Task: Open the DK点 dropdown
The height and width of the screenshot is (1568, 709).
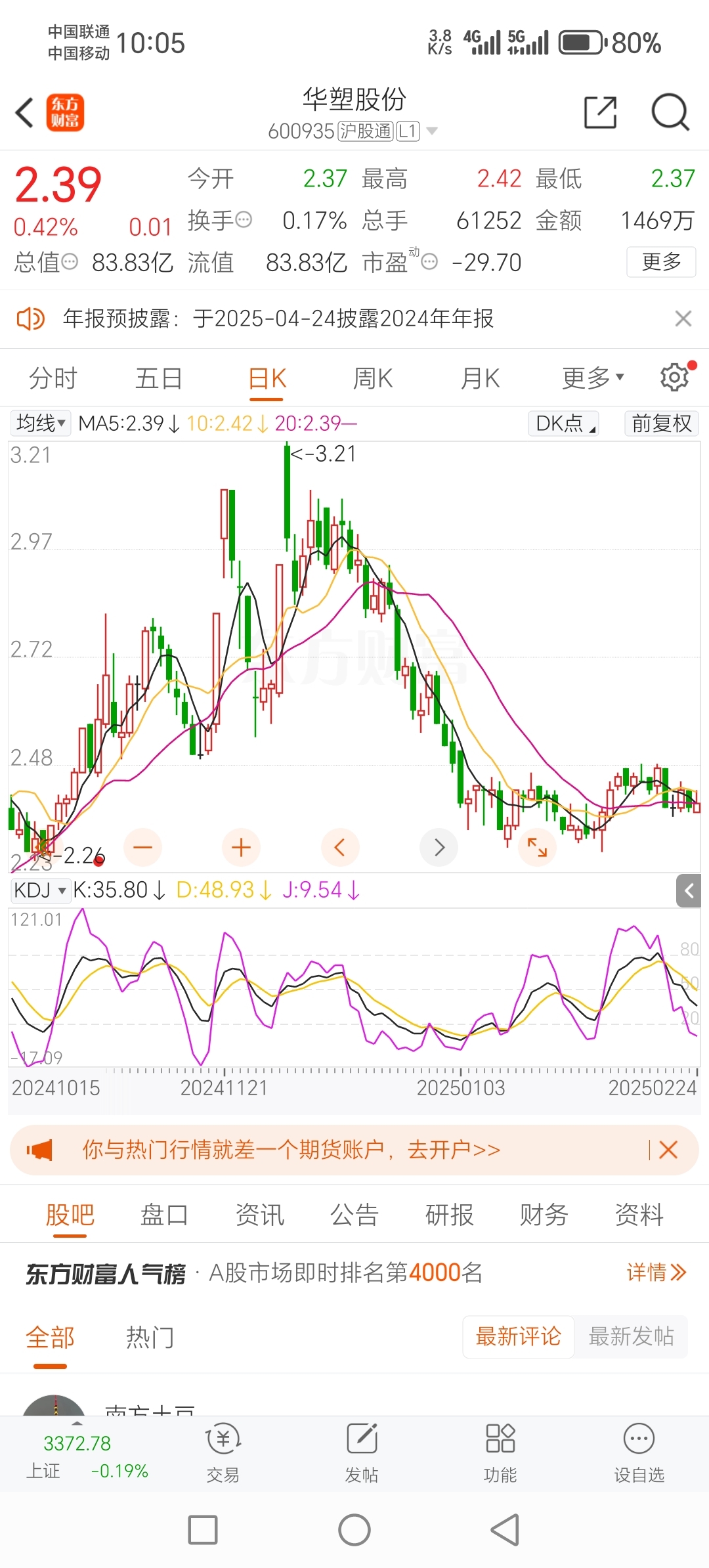Action: pos(563,424)
